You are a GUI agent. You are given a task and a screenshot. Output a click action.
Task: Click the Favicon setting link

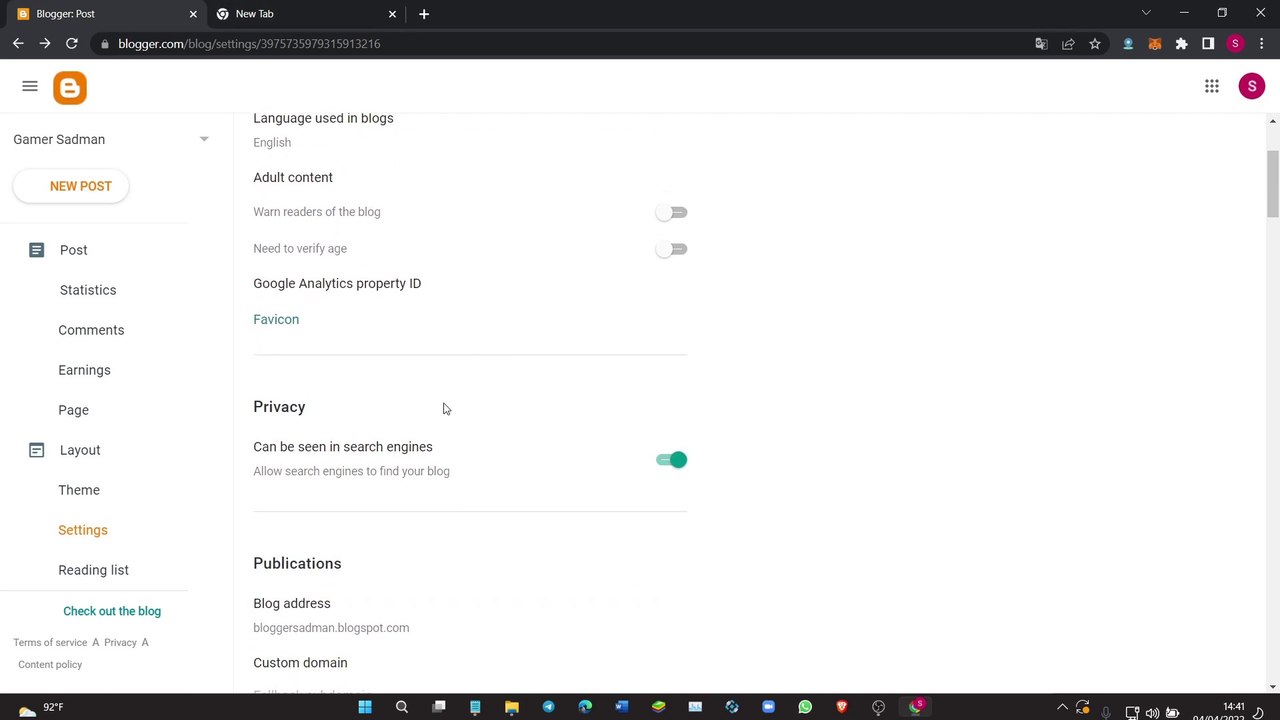276,319
